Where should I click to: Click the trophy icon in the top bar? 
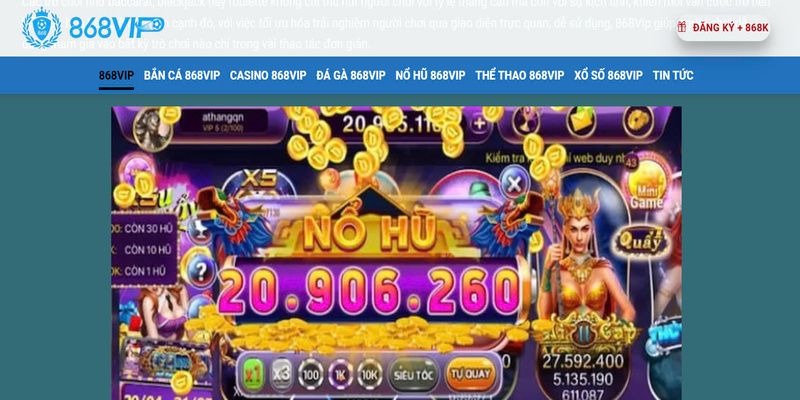(x=526, y=120)
